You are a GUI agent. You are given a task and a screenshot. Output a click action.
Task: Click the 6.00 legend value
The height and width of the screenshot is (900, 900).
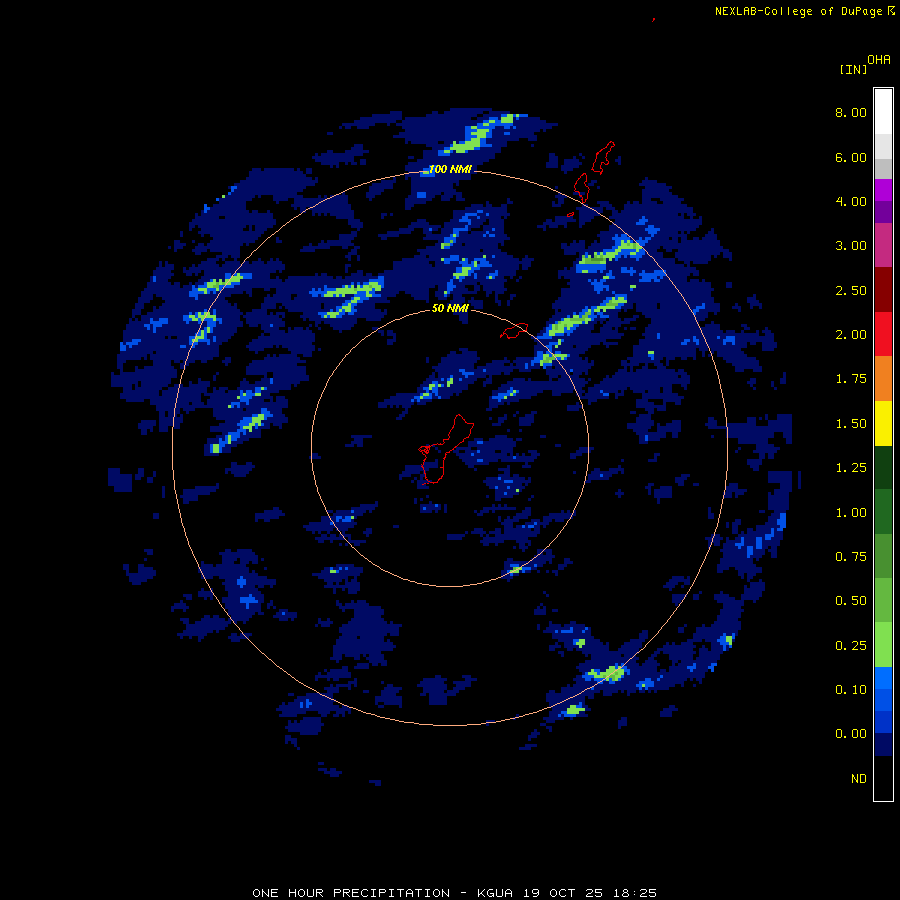click(851, 157)
